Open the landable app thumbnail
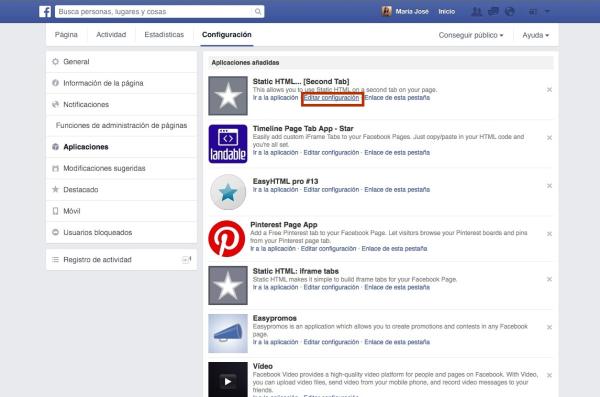The width and height of the screenshot is (600, 397). coord(228,144)
